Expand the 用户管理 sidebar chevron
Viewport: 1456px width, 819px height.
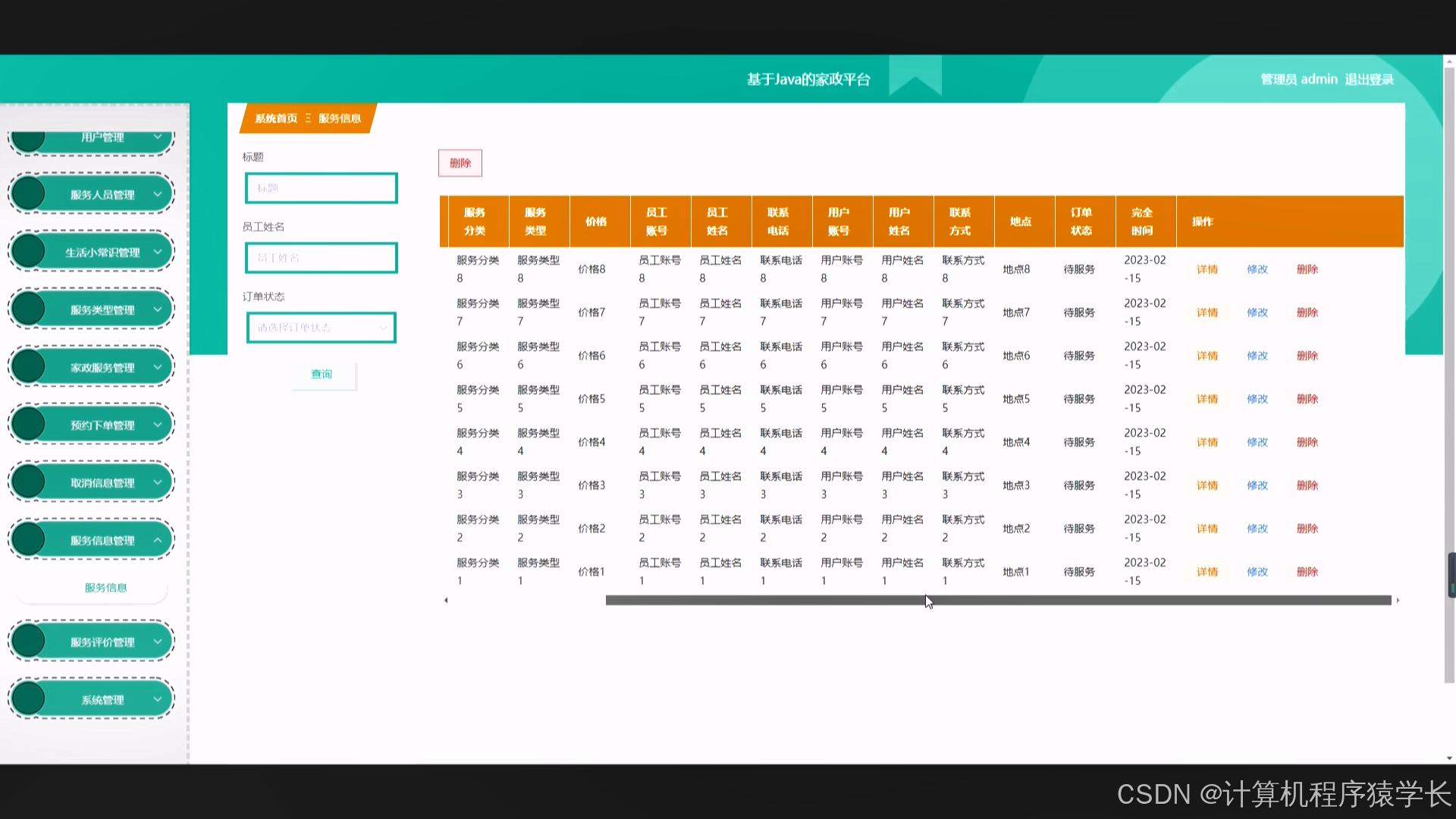(x=158, y=137)
